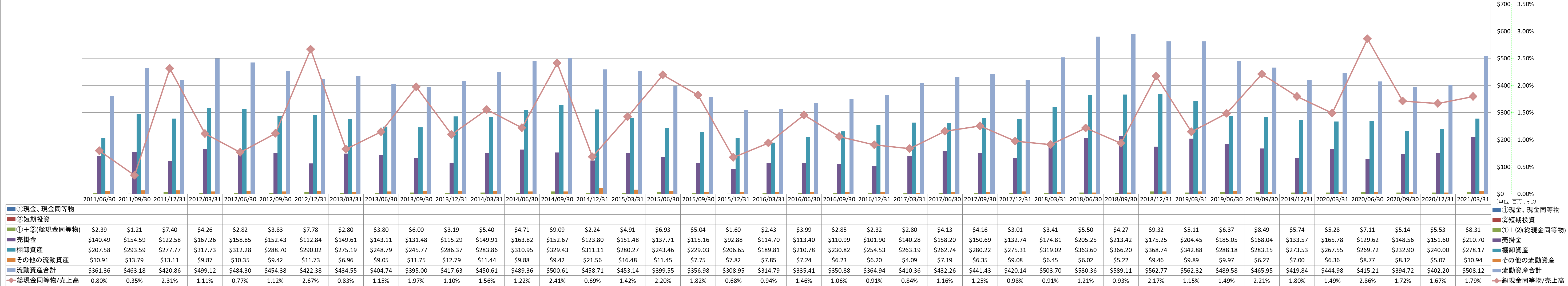Select the 総現金同等物/売上高 diamond marker in the chart legend
Screen dimensions: 1568x286
pos(1496,280)
